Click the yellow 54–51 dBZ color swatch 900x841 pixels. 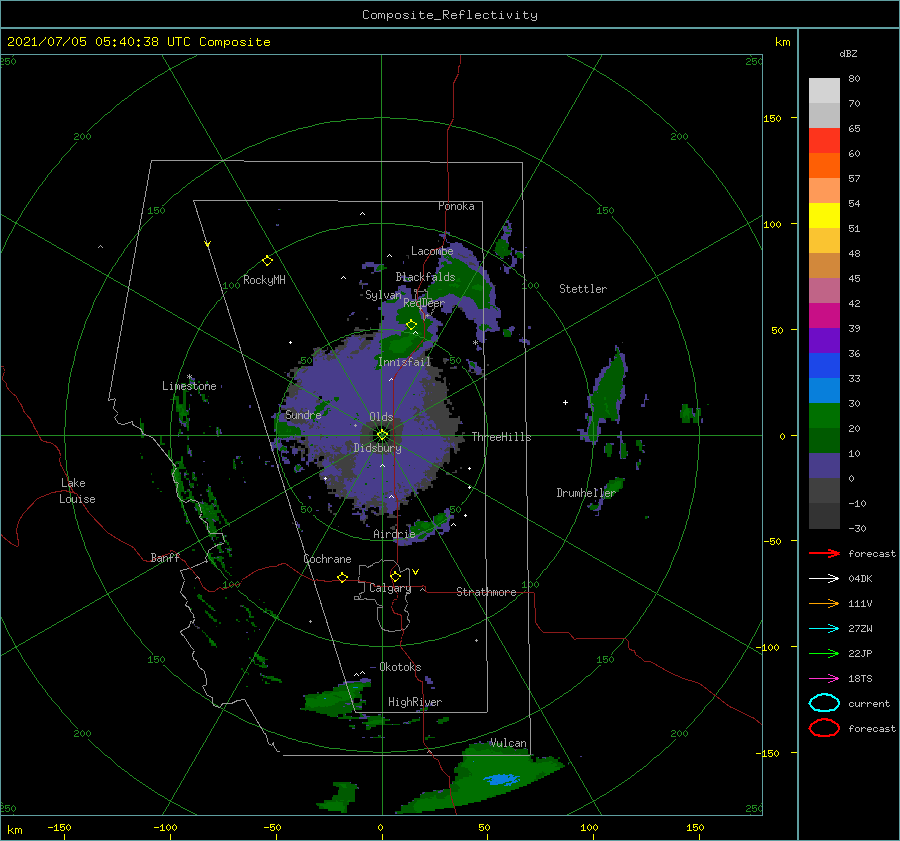coord(824,216)
